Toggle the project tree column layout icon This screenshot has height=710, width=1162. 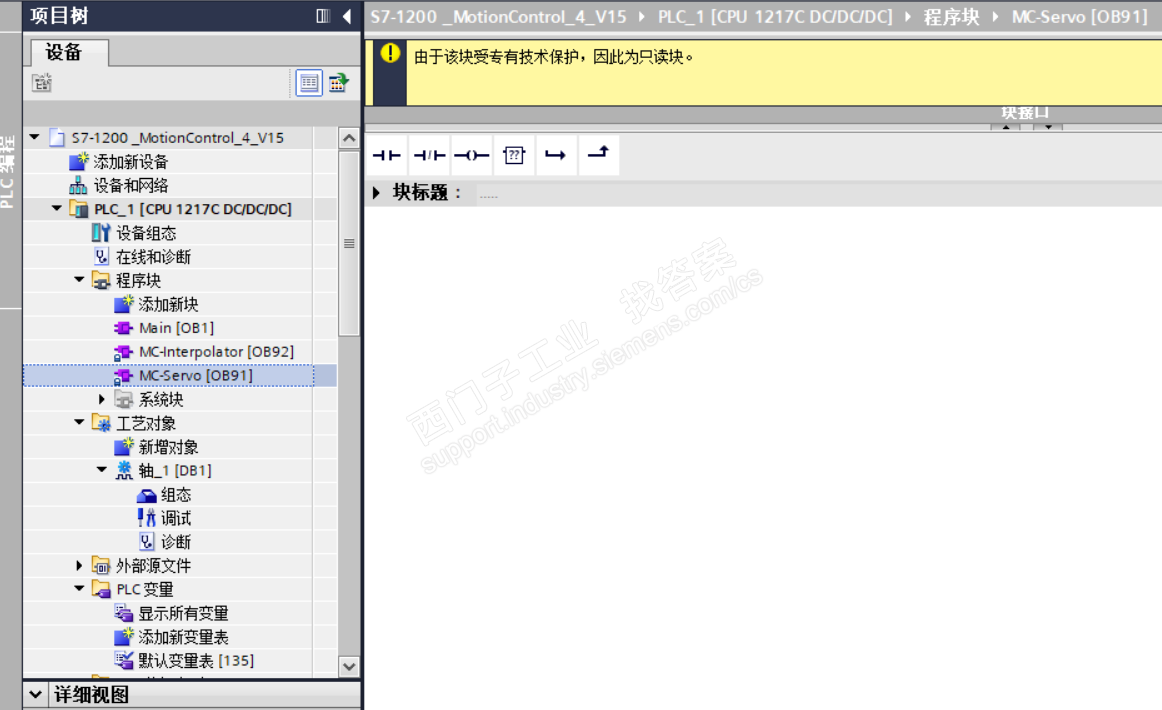pos(323,16)
